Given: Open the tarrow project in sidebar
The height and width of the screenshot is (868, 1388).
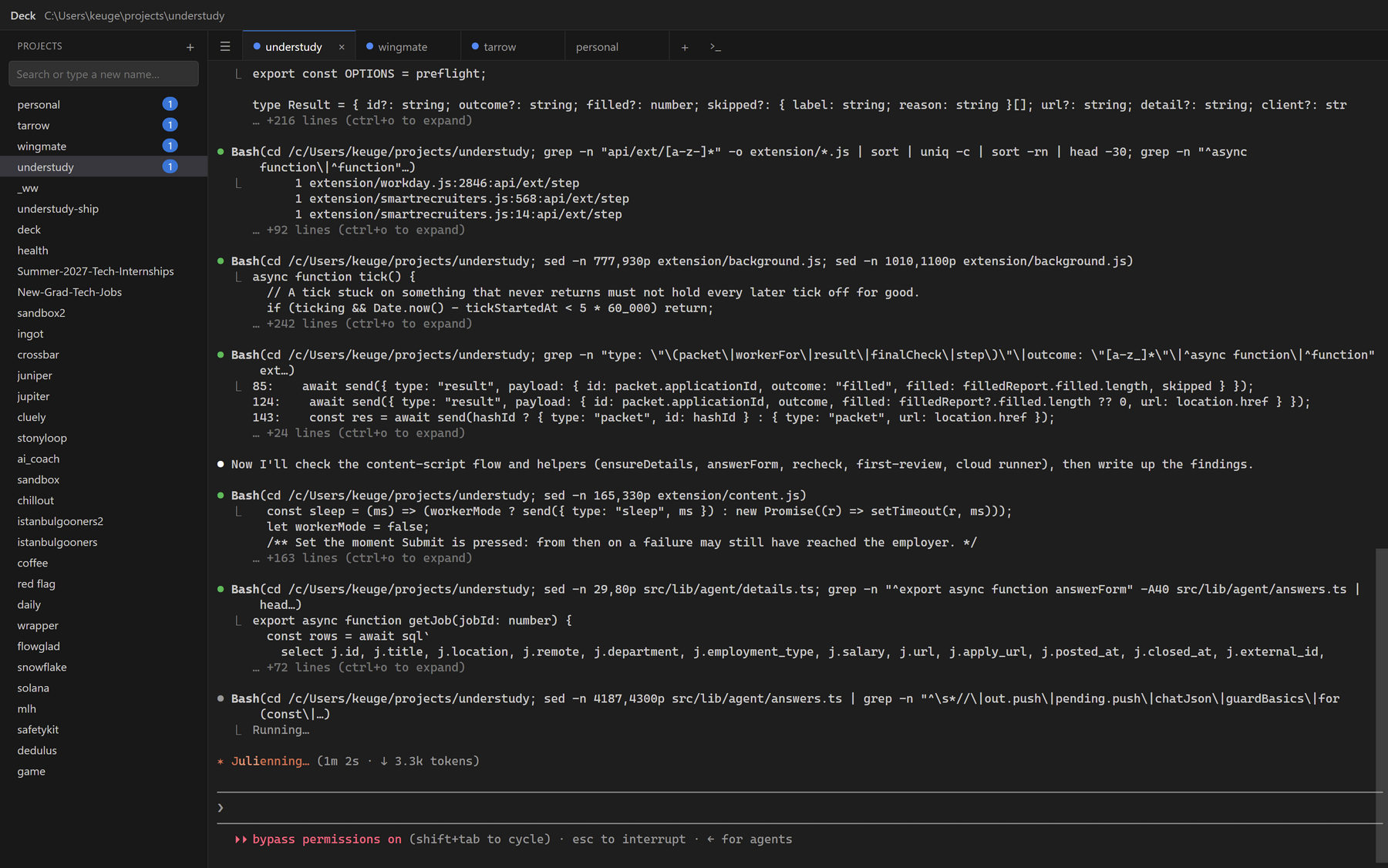Looking at the screenshot, I should point(103,125).
